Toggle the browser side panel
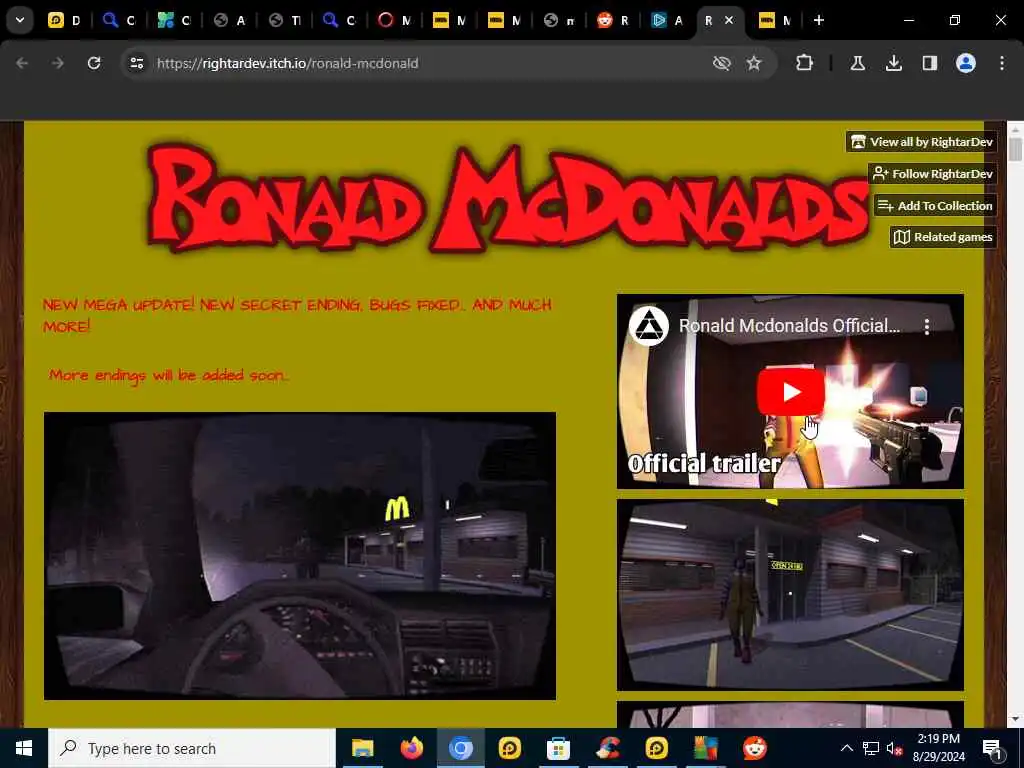This screenshot has height=768, width=1024. pos(929,63)
